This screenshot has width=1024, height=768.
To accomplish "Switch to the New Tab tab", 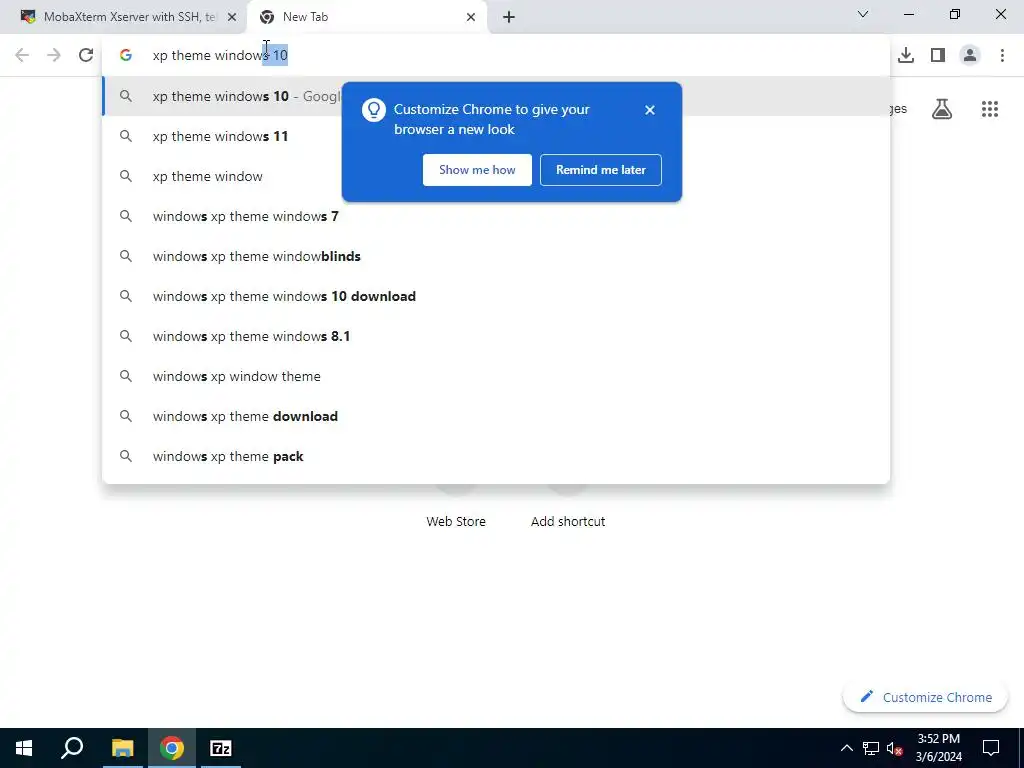I will 367,17.
